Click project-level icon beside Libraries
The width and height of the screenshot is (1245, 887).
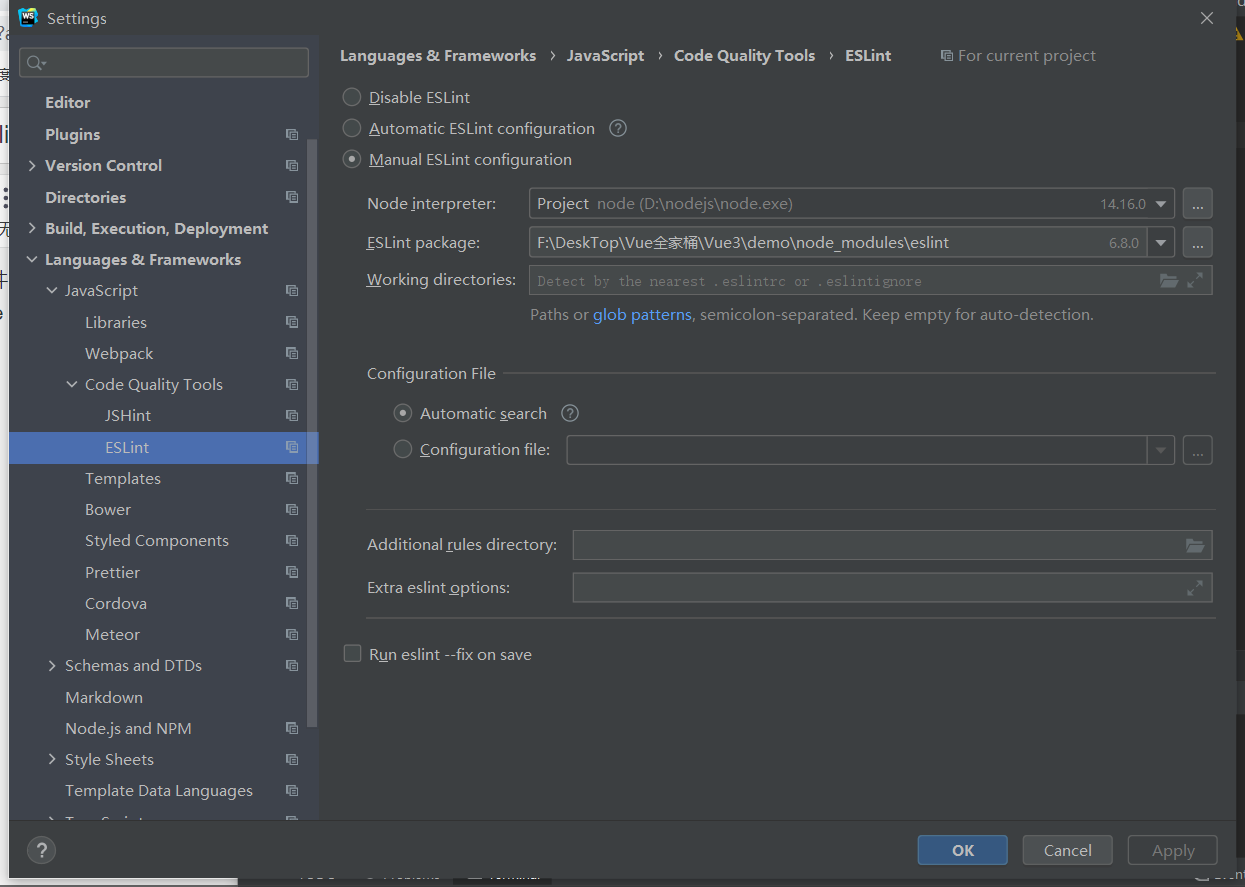[292, 322]
